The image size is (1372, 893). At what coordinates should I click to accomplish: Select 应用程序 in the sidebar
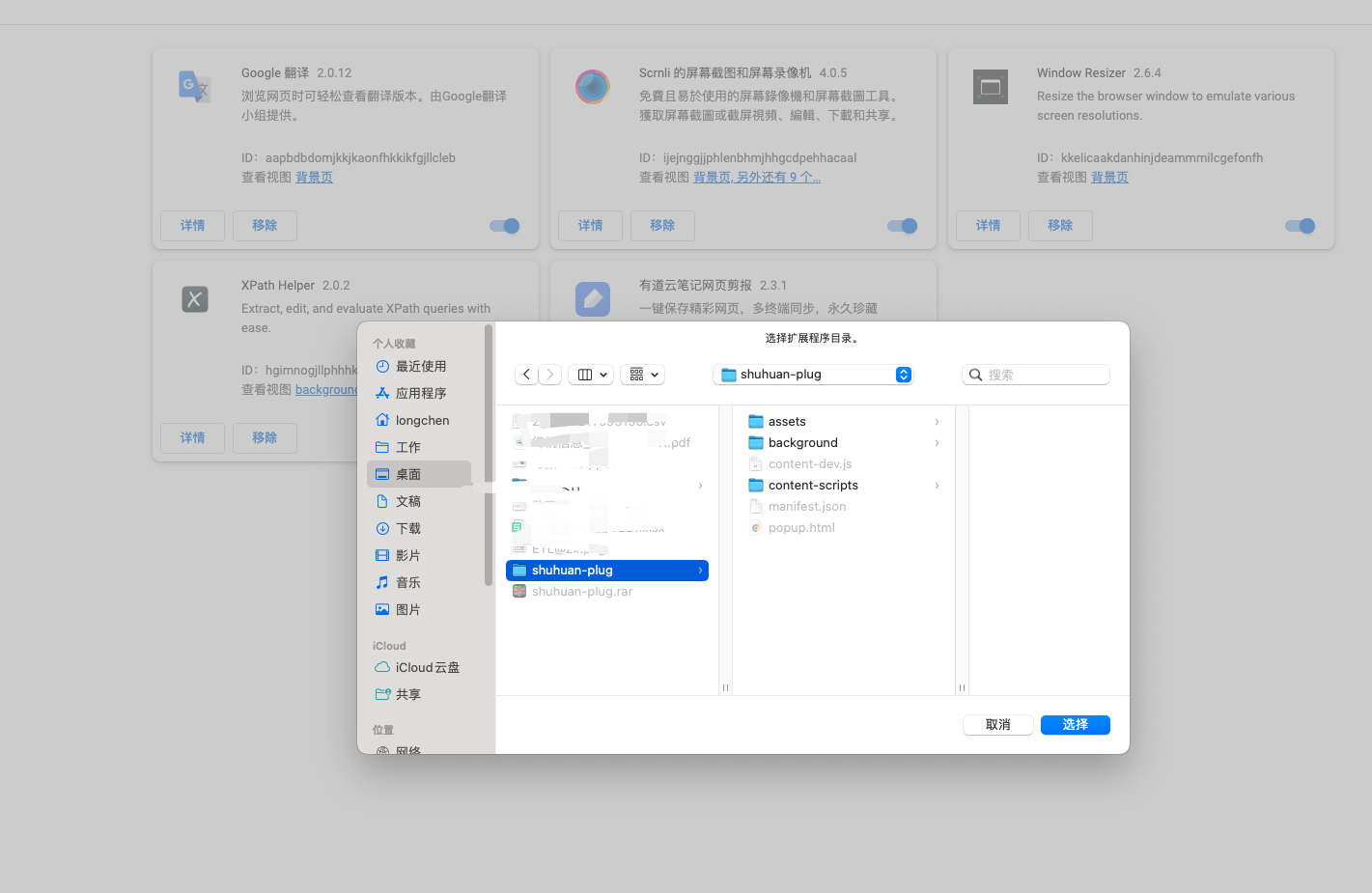coord(419,394)
